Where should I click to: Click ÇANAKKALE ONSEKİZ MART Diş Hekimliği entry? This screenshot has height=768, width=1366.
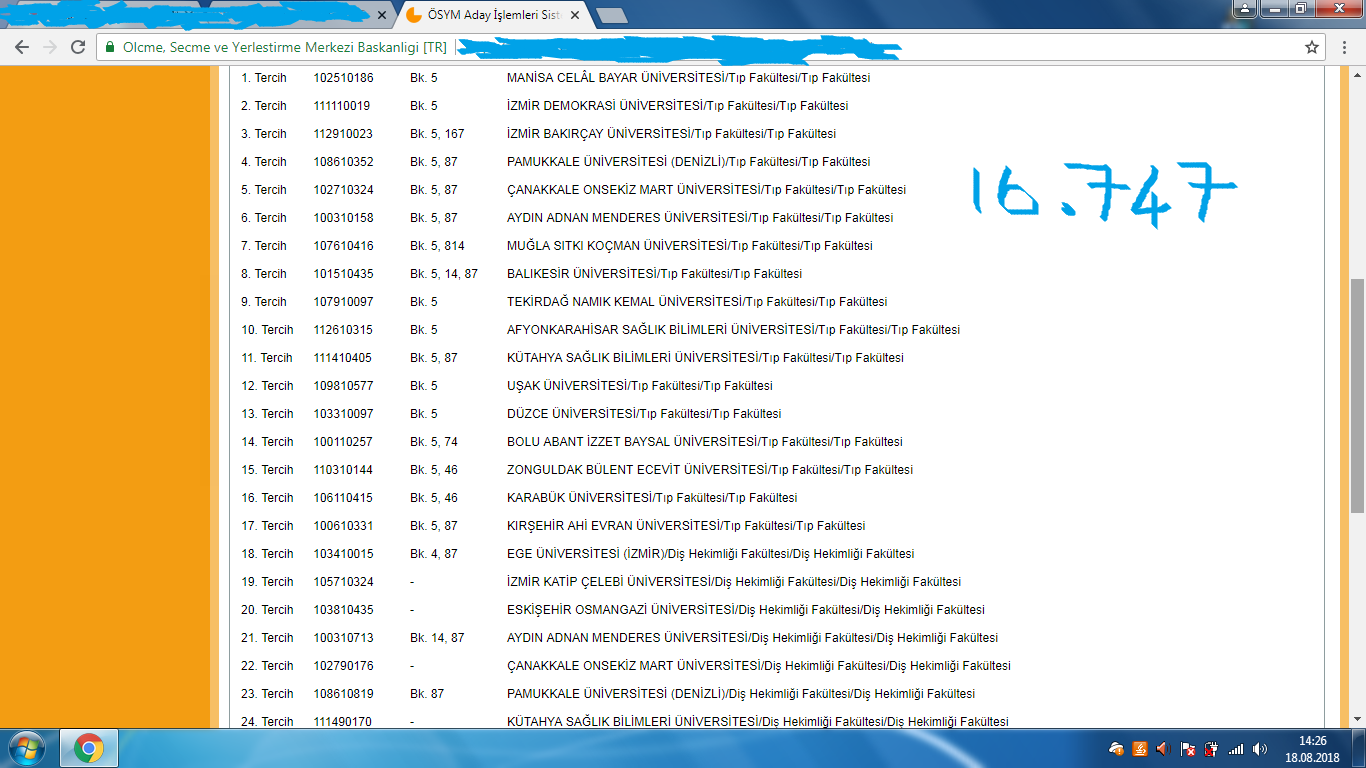(x=759, y=666)
